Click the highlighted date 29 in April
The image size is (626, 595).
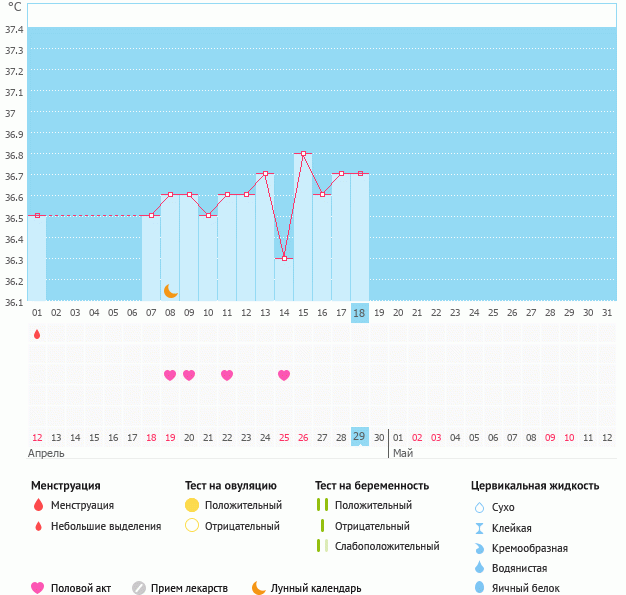click(359, 437)
